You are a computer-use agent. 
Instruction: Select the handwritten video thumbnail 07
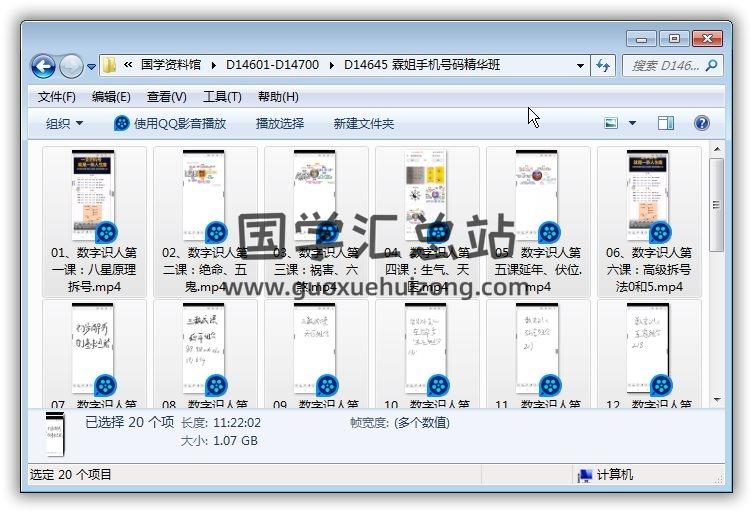(x=93, y=348)
